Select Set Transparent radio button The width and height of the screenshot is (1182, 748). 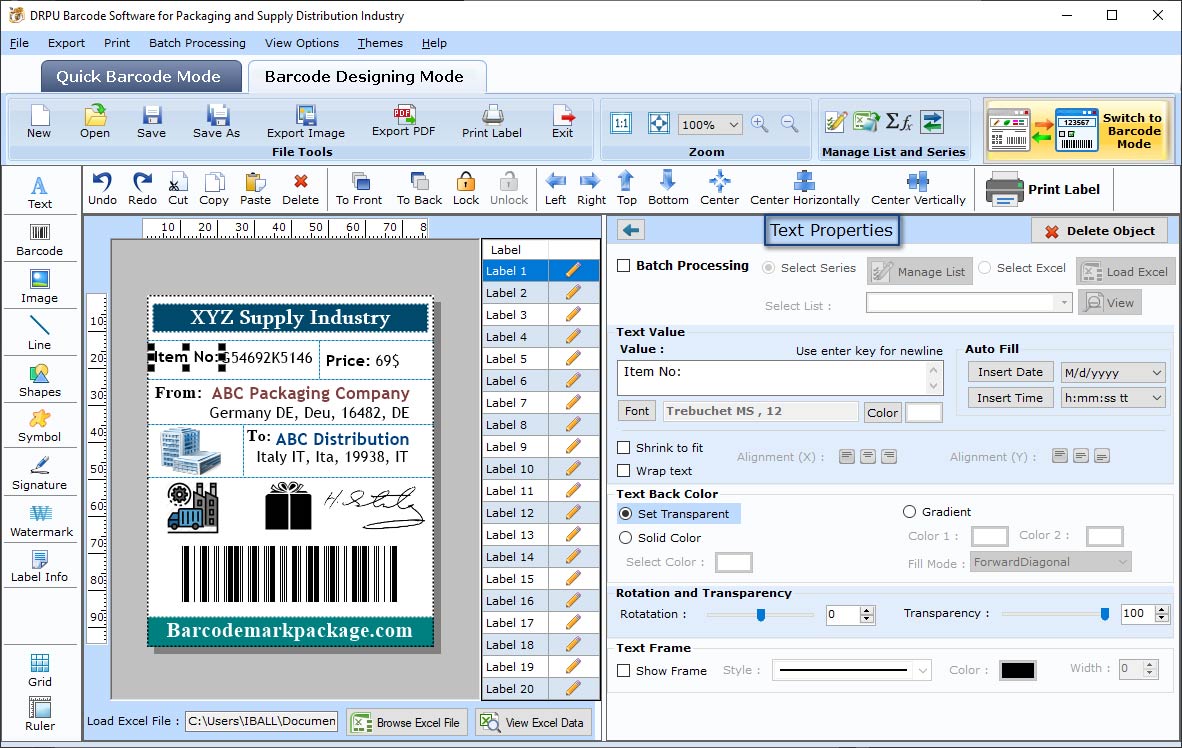[x=626, y=513]
